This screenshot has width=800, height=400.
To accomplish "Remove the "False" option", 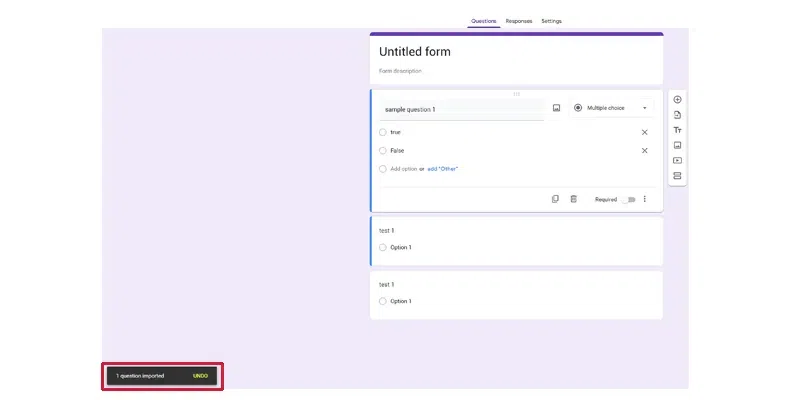I will [x=644, y=151].
